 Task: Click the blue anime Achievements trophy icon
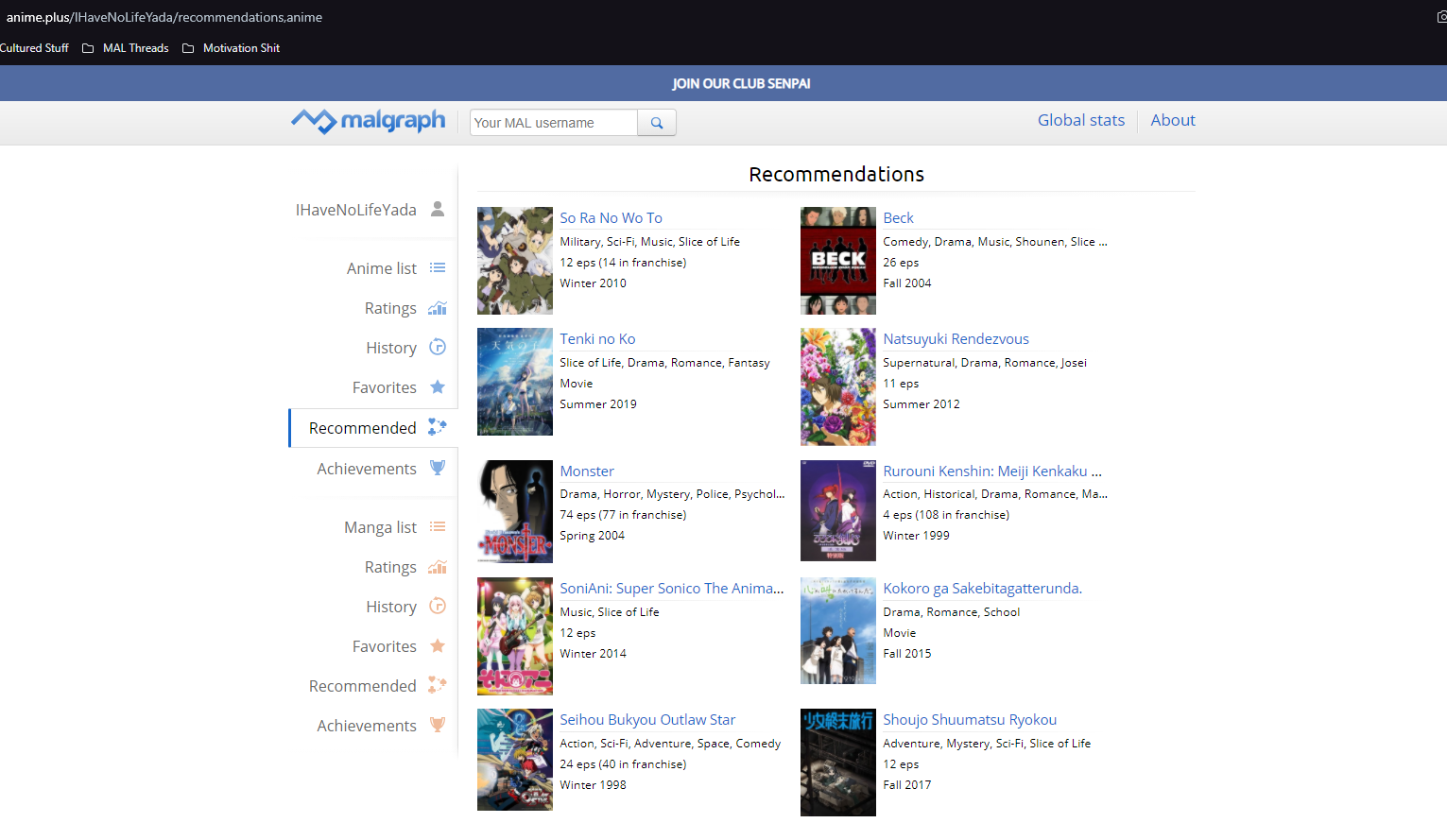(437, 468)
